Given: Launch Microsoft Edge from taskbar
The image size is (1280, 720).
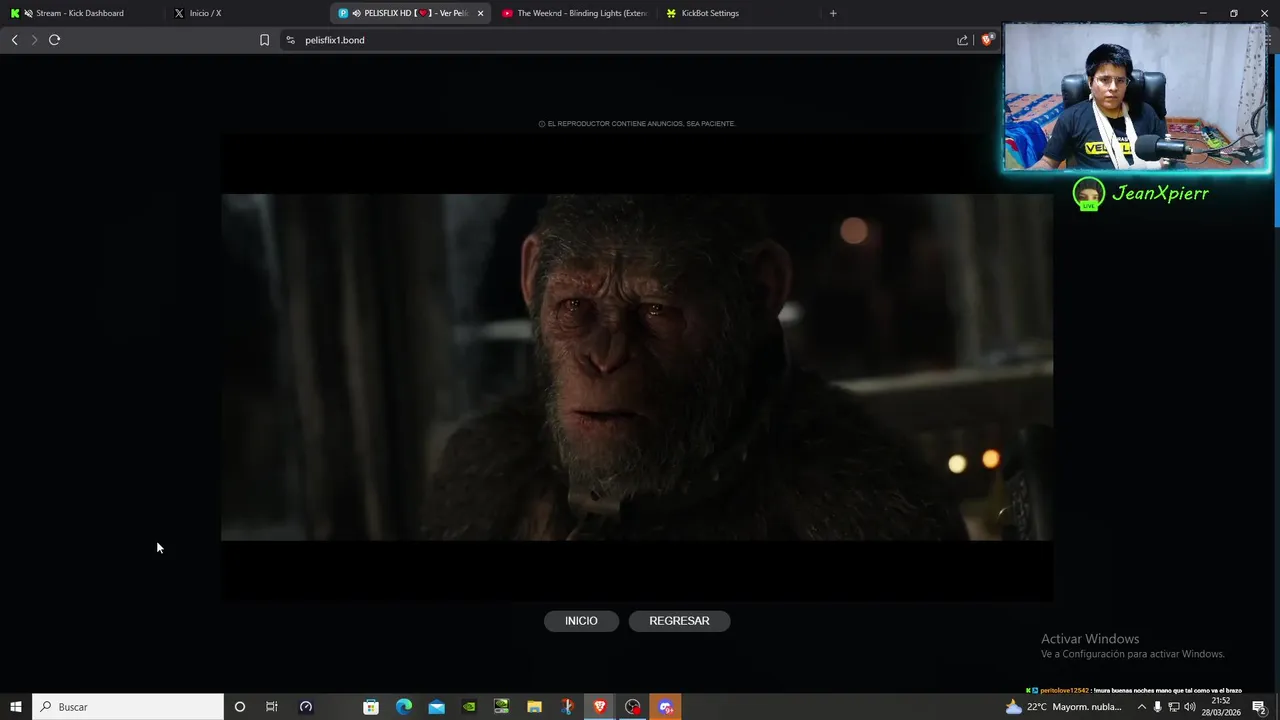Looking at the screenshot, I should point(404,707).
